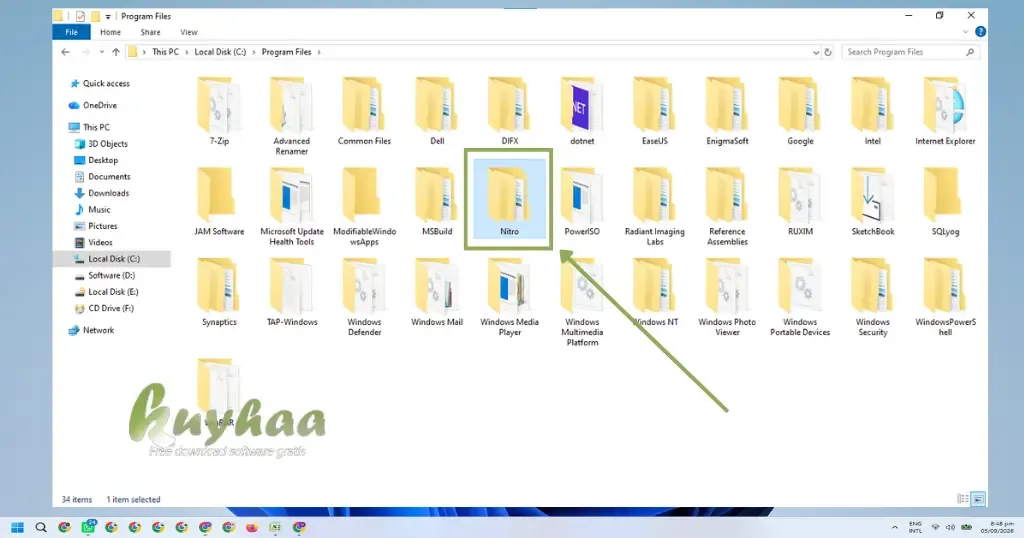Screen dimensions: 1024x538
Task: Show hidden system tray icons
Action: pos(895,528)
